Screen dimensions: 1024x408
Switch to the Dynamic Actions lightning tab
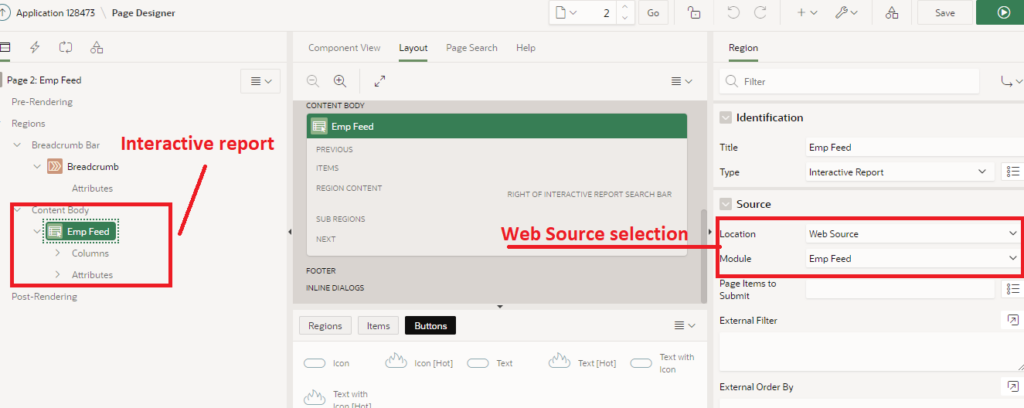(35, 47)
